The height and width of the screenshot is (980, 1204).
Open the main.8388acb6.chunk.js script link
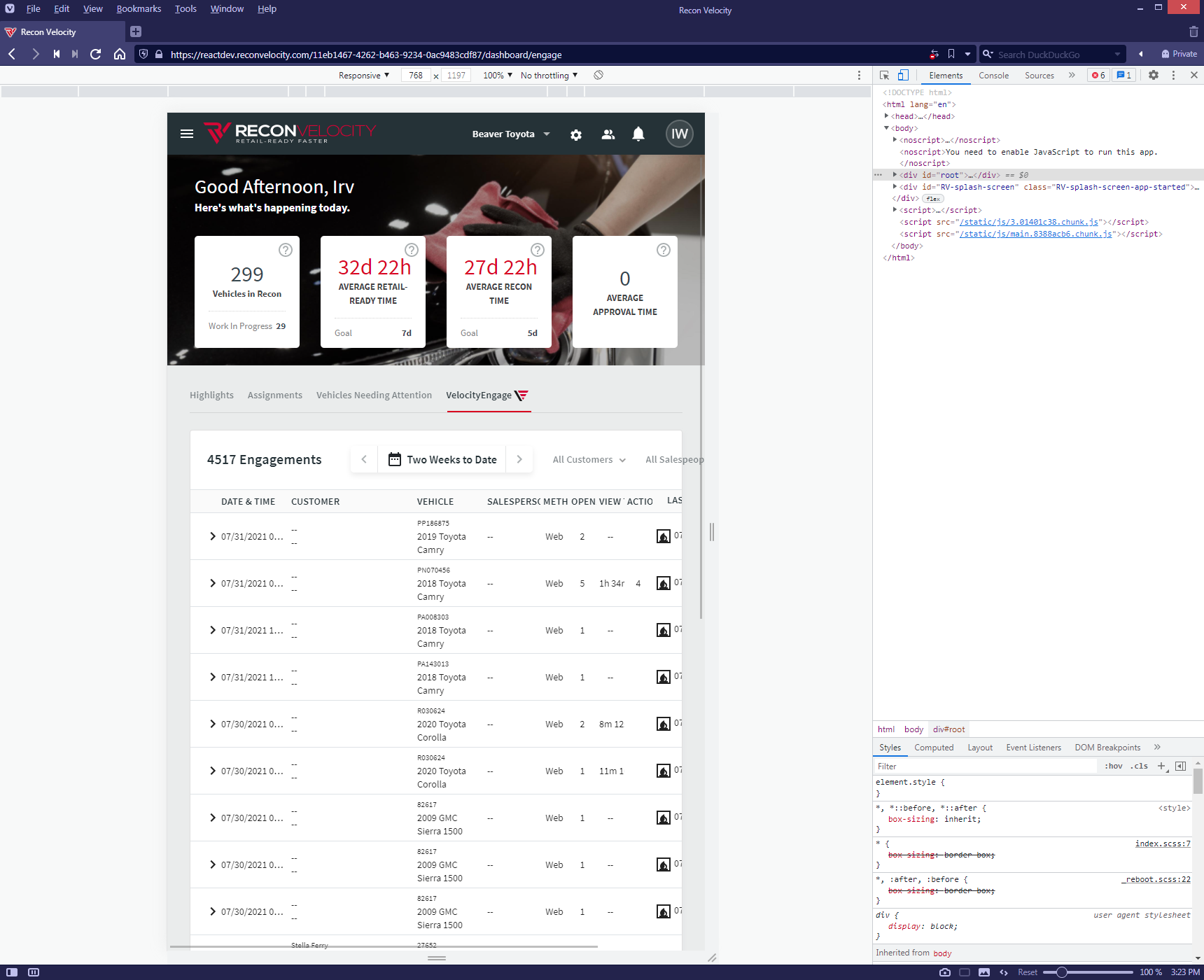1035,234
